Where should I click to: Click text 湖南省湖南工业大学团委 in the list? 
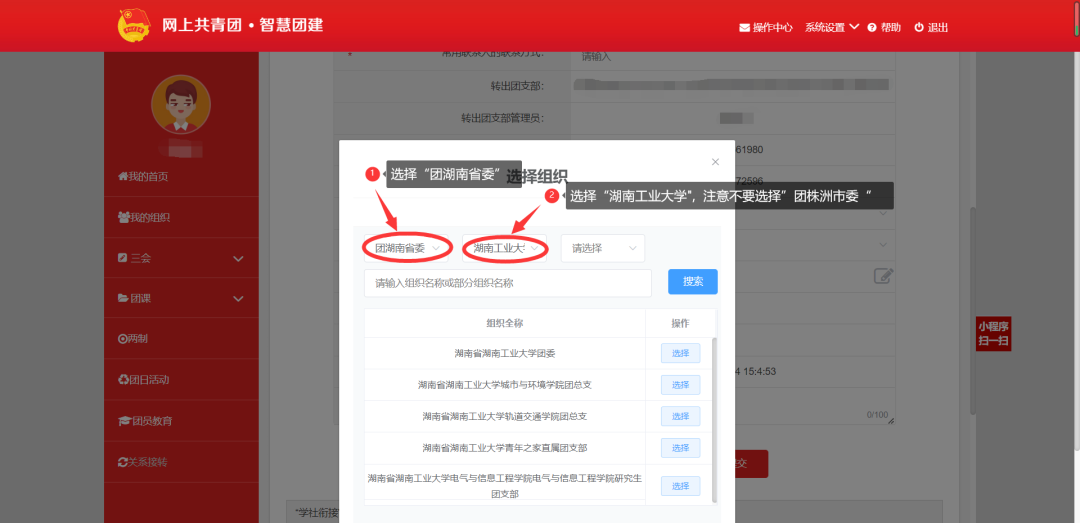coord(504,353)
